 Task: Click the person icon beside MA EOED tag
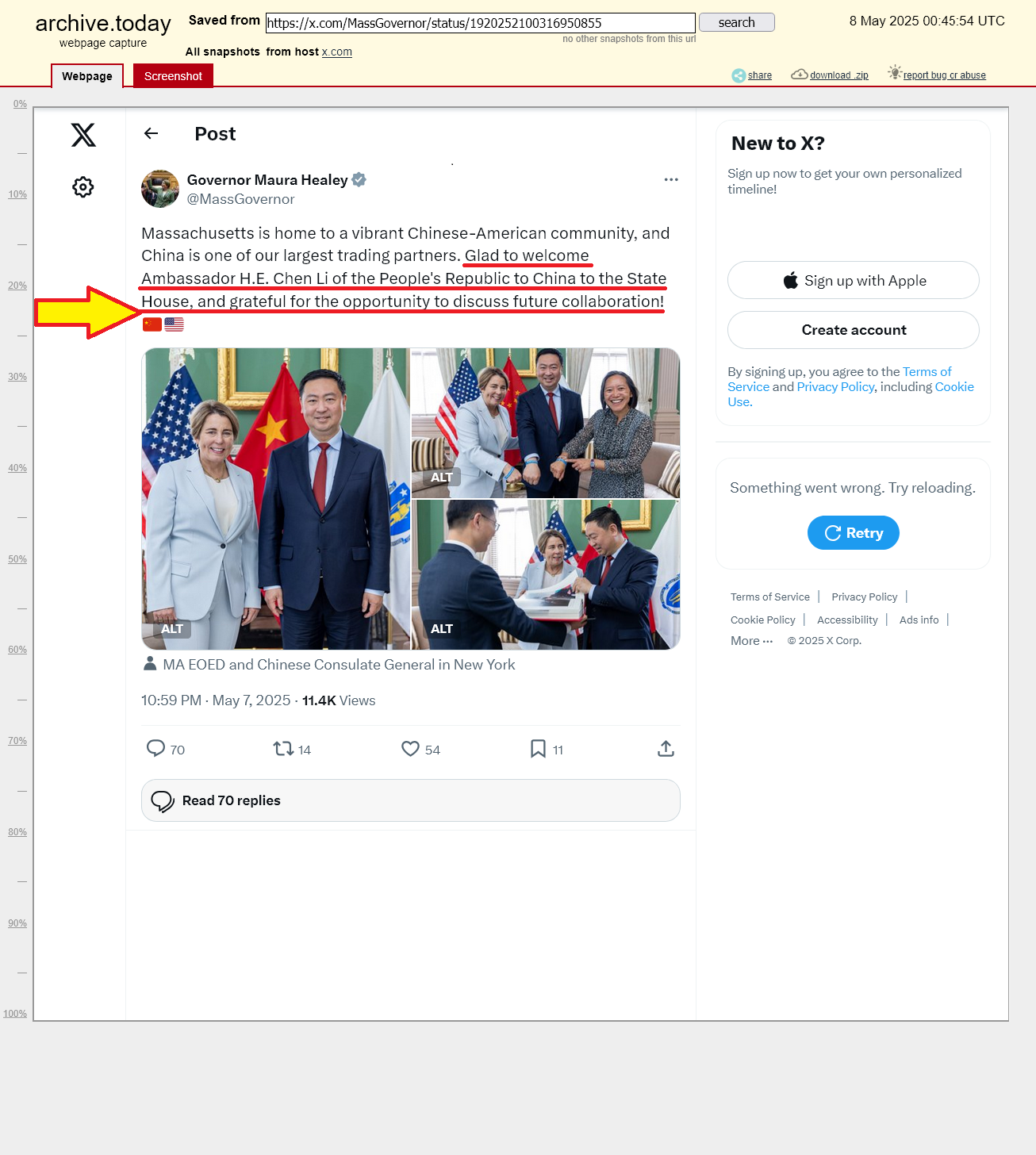(x=150, y=664)
